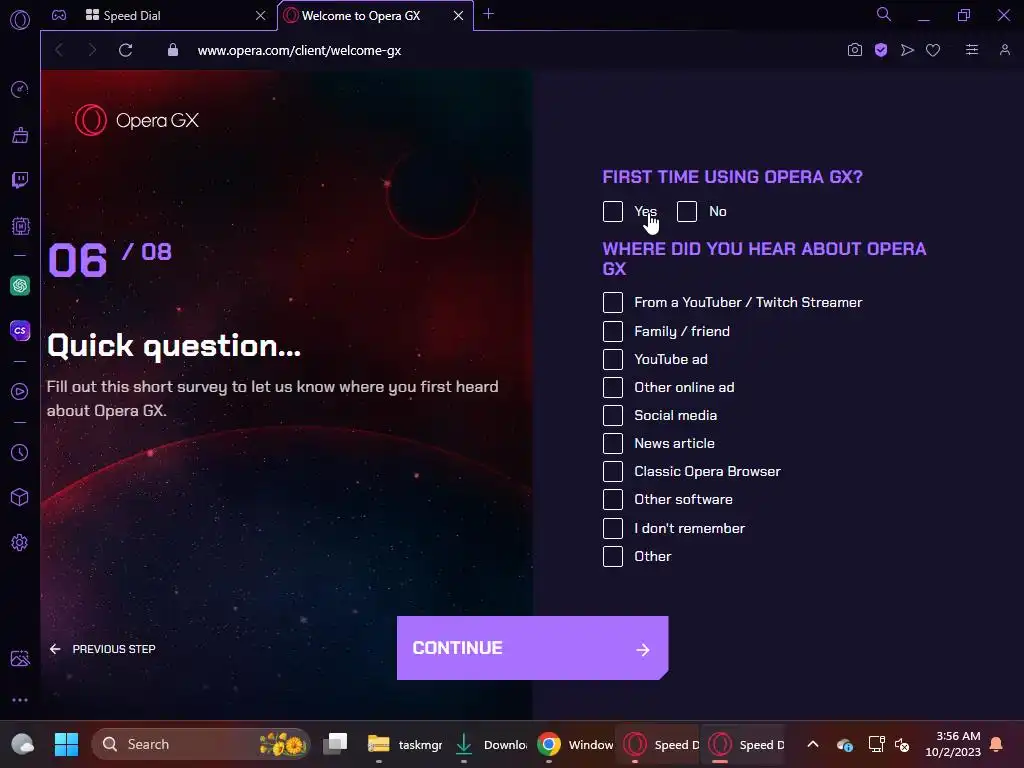The height and width of the screenshot is (768, 1024).
Task: Open Settings gear icon in sidebar
Action: coord(20,543)
